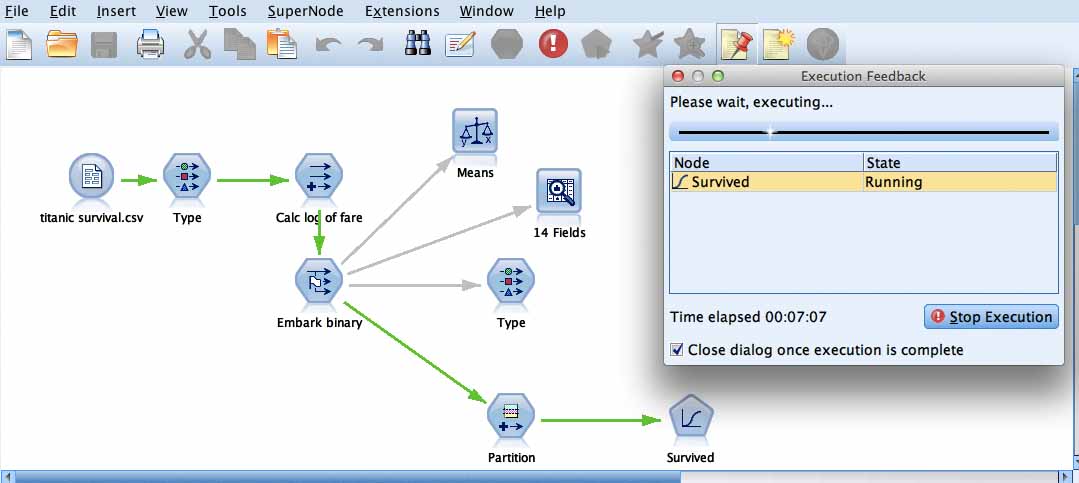Select the Partition node

[511, 418]
